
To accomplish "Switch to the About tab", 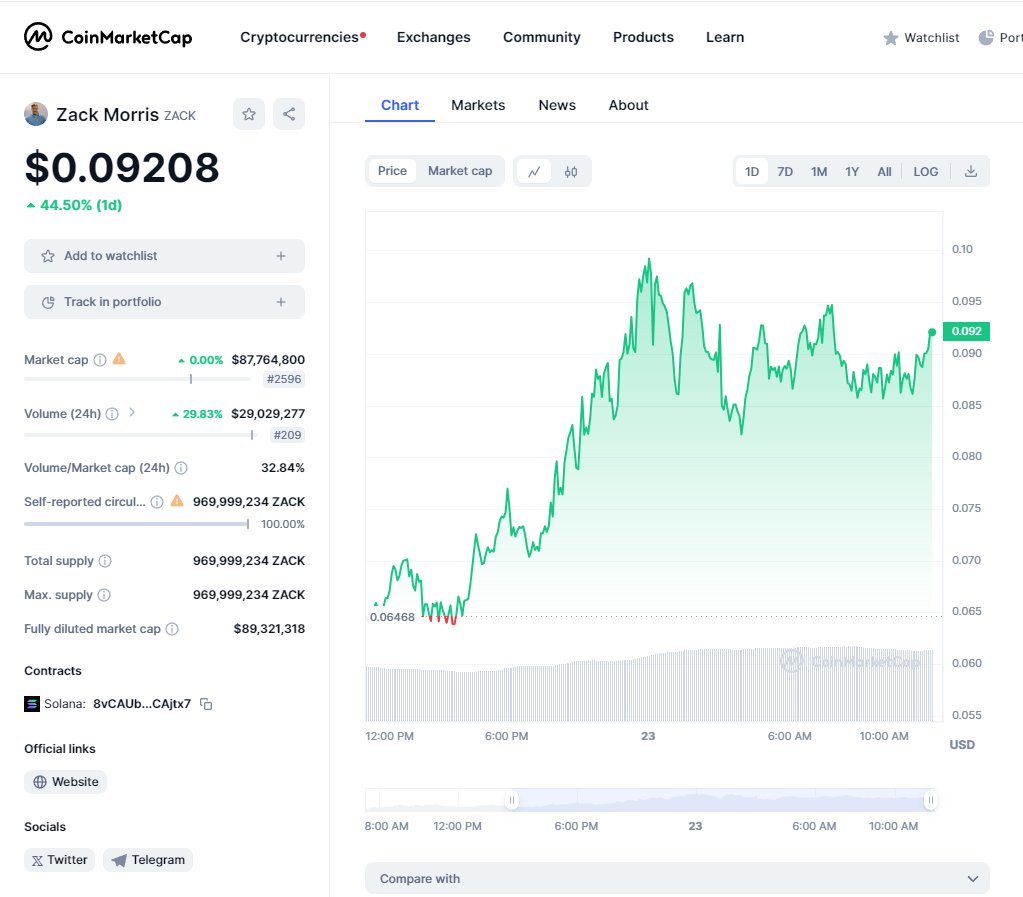I will (628, 105).
